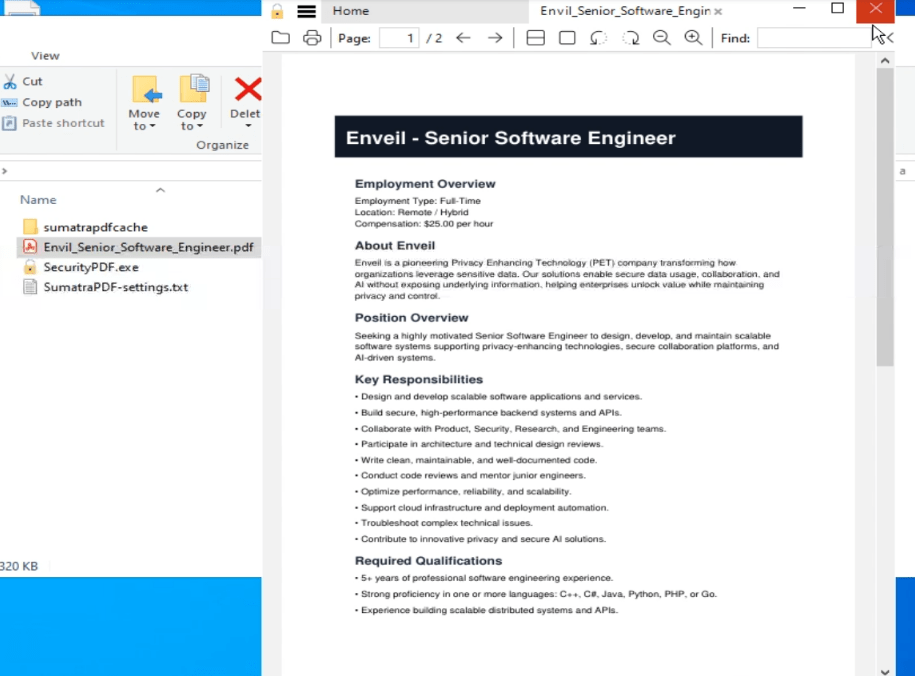Click the Key Responsibilities heading
The width and height of the screenshot is (915, 676).
click(418, 379)
